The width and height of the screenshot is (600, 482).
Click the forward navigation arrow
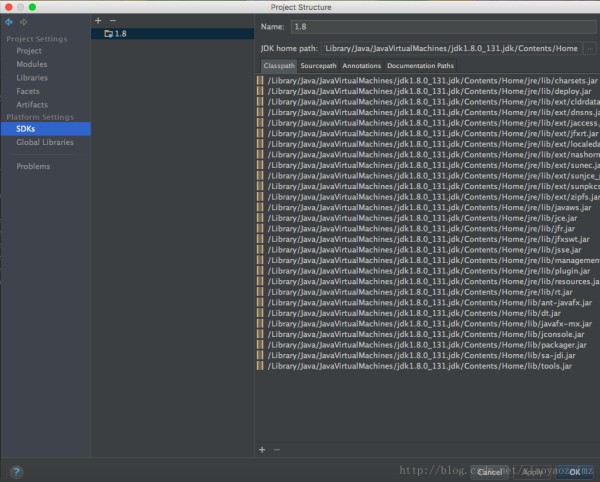pos(23,22)
